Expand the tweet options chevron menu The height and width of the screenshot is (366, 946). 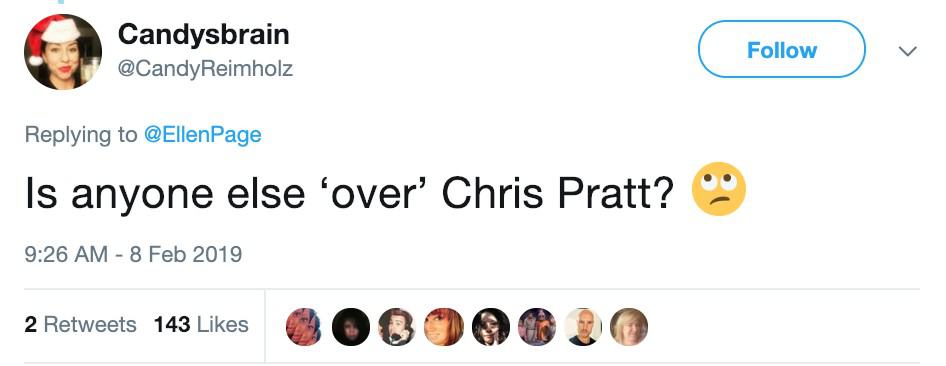coord(907,51)
